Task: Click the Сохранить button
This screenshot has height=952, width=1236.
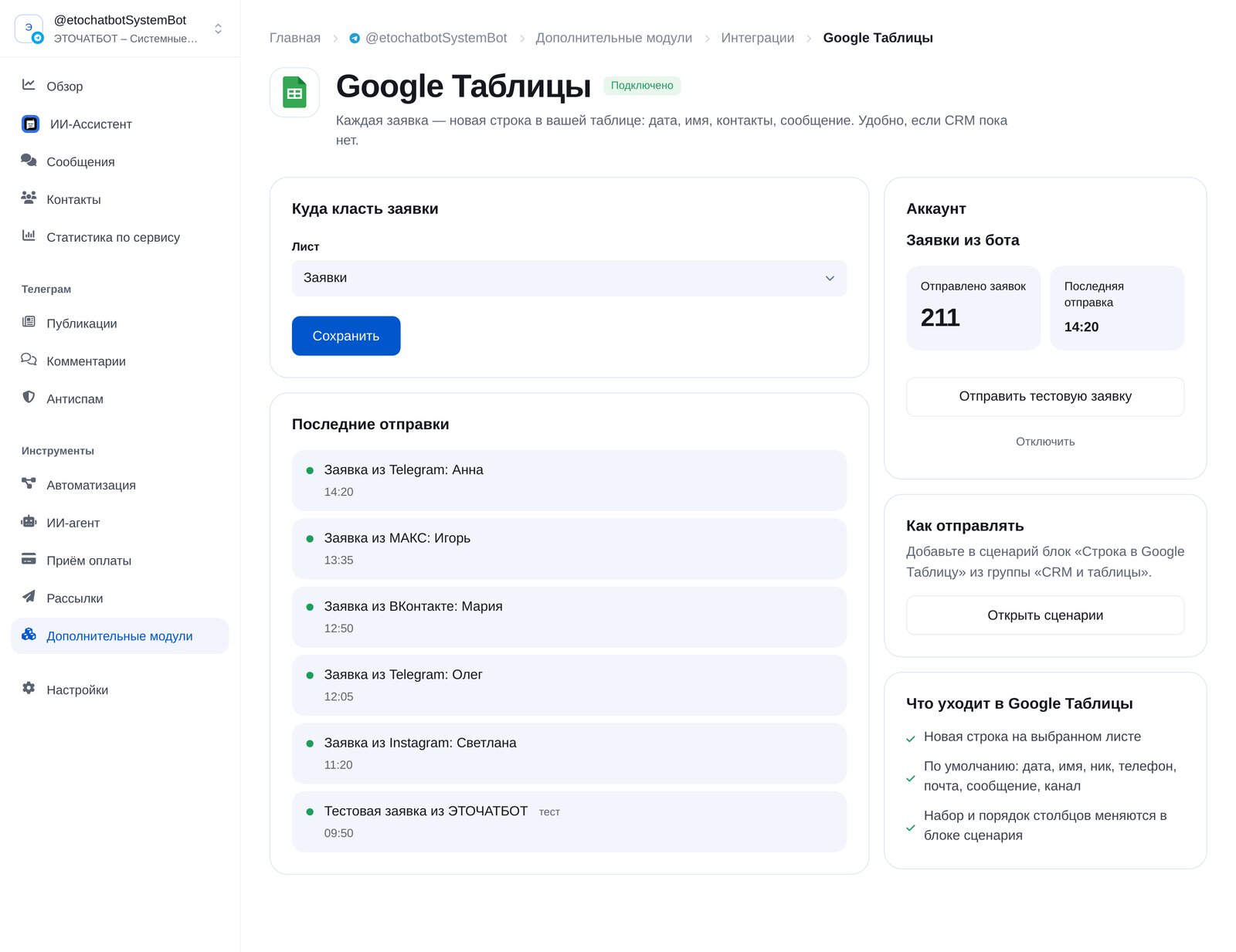Action: (x=346, y=336)
